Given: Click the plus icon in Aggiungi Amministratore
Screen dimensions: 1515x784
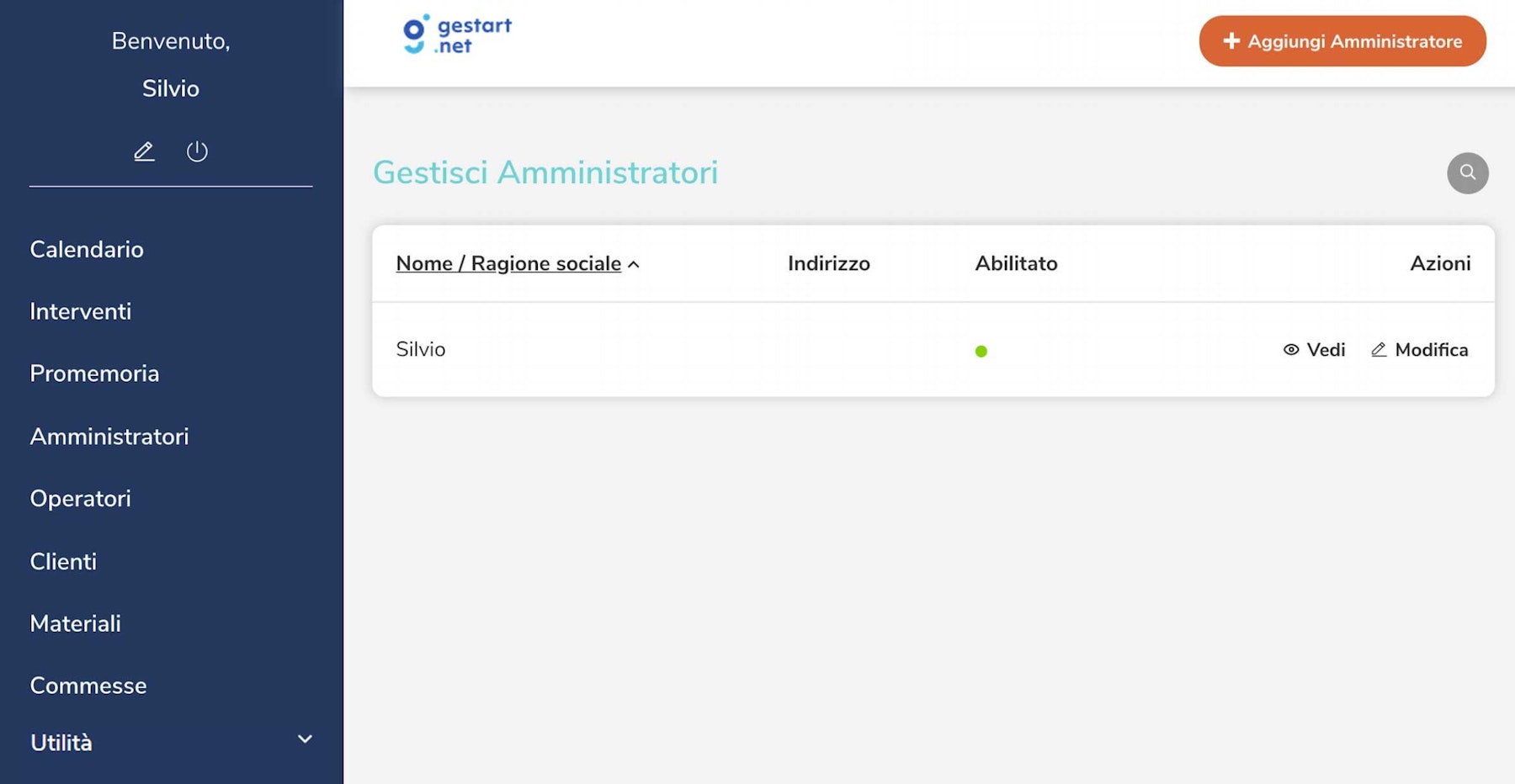Looking at the screenshot, I should [x=1232, y=40].
